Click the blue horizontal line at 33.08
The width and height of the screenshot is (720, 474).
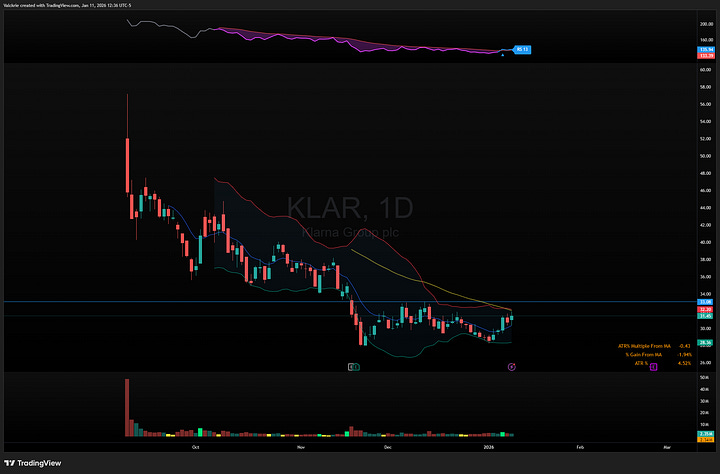point(350,302)
